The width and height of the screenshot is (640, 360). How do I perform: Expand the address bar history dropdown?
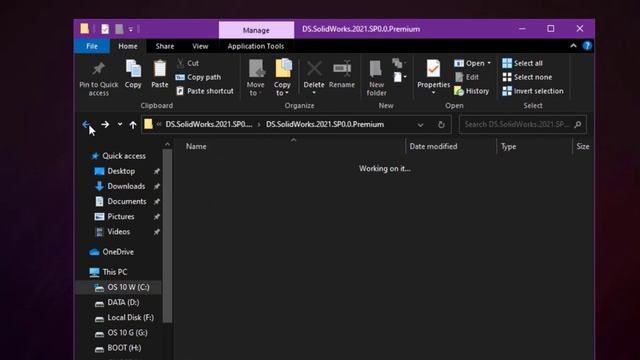420,125
